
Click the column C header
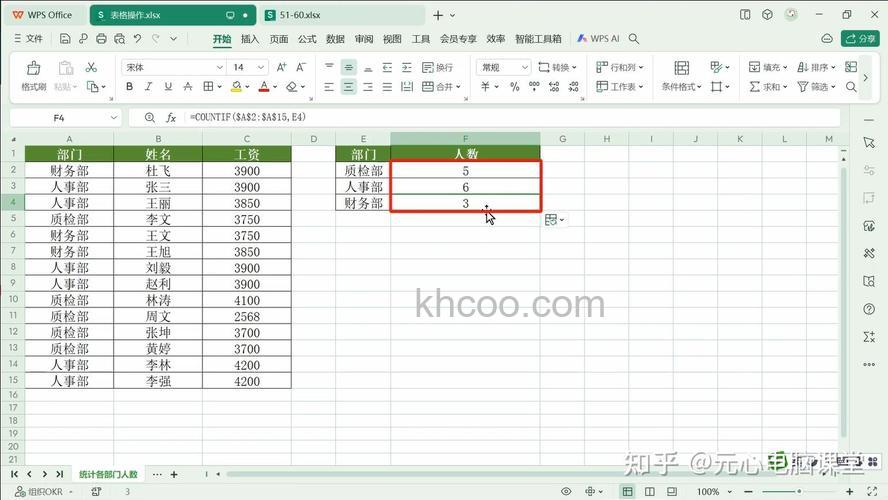point(247,139)
